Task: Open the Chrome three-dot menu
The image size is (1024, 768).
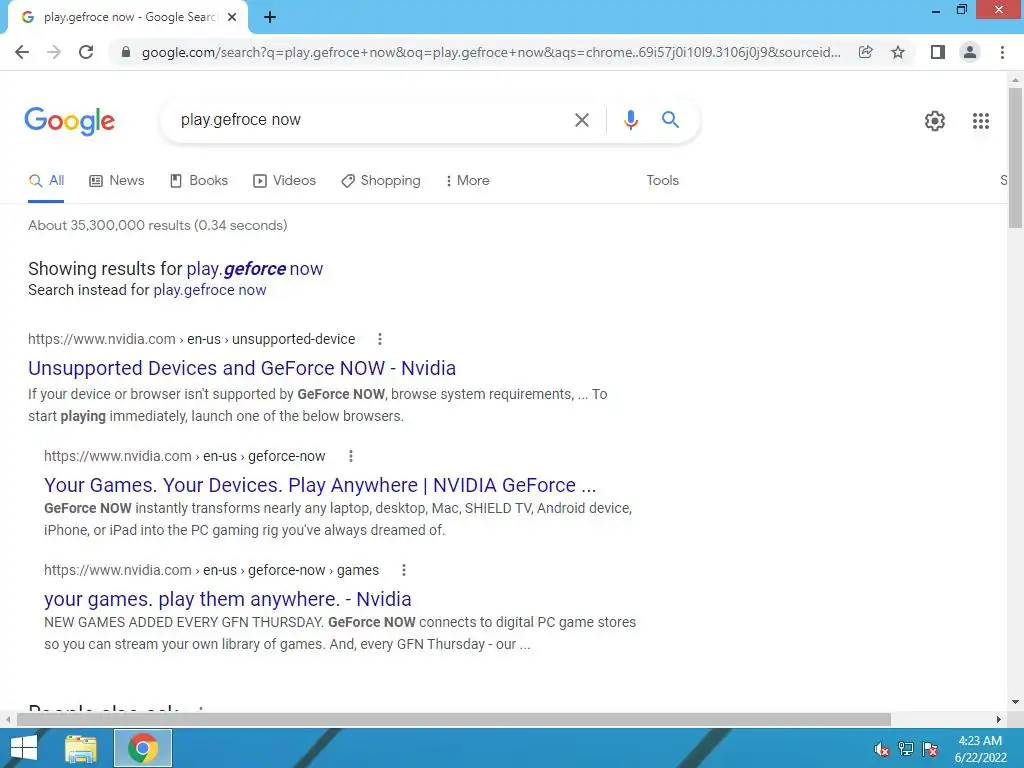Action: (x=1002, y=52)
